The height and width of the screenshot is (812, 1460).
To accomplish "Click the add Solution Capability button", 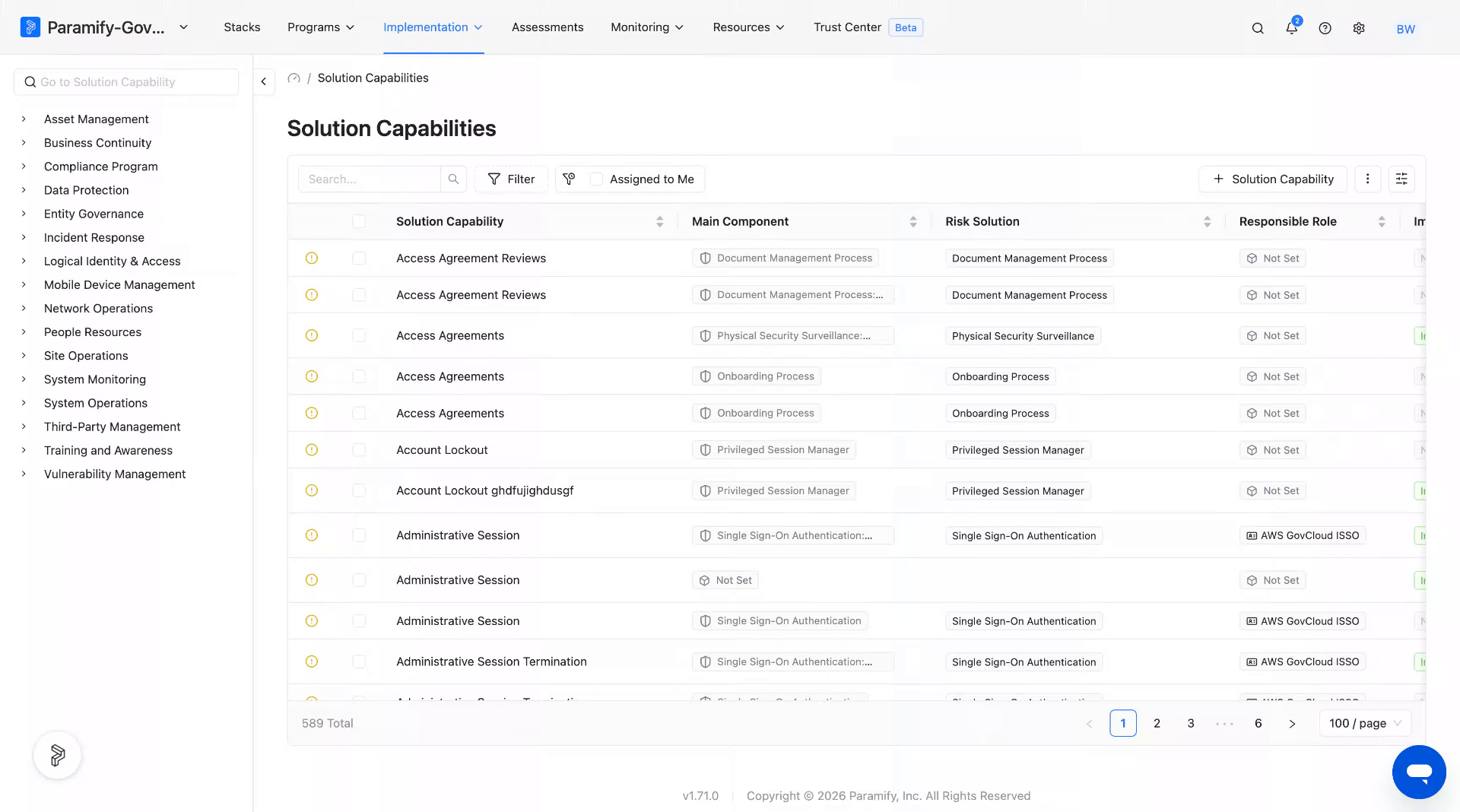I will coord(1273,179).
